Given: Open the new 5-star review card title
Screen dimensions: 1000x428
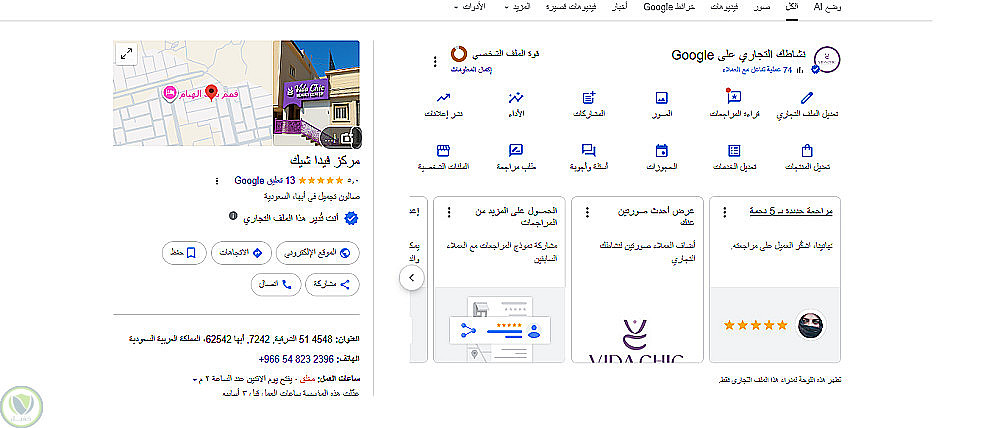Looking at the screenshot, I should (x=793, y=211).
